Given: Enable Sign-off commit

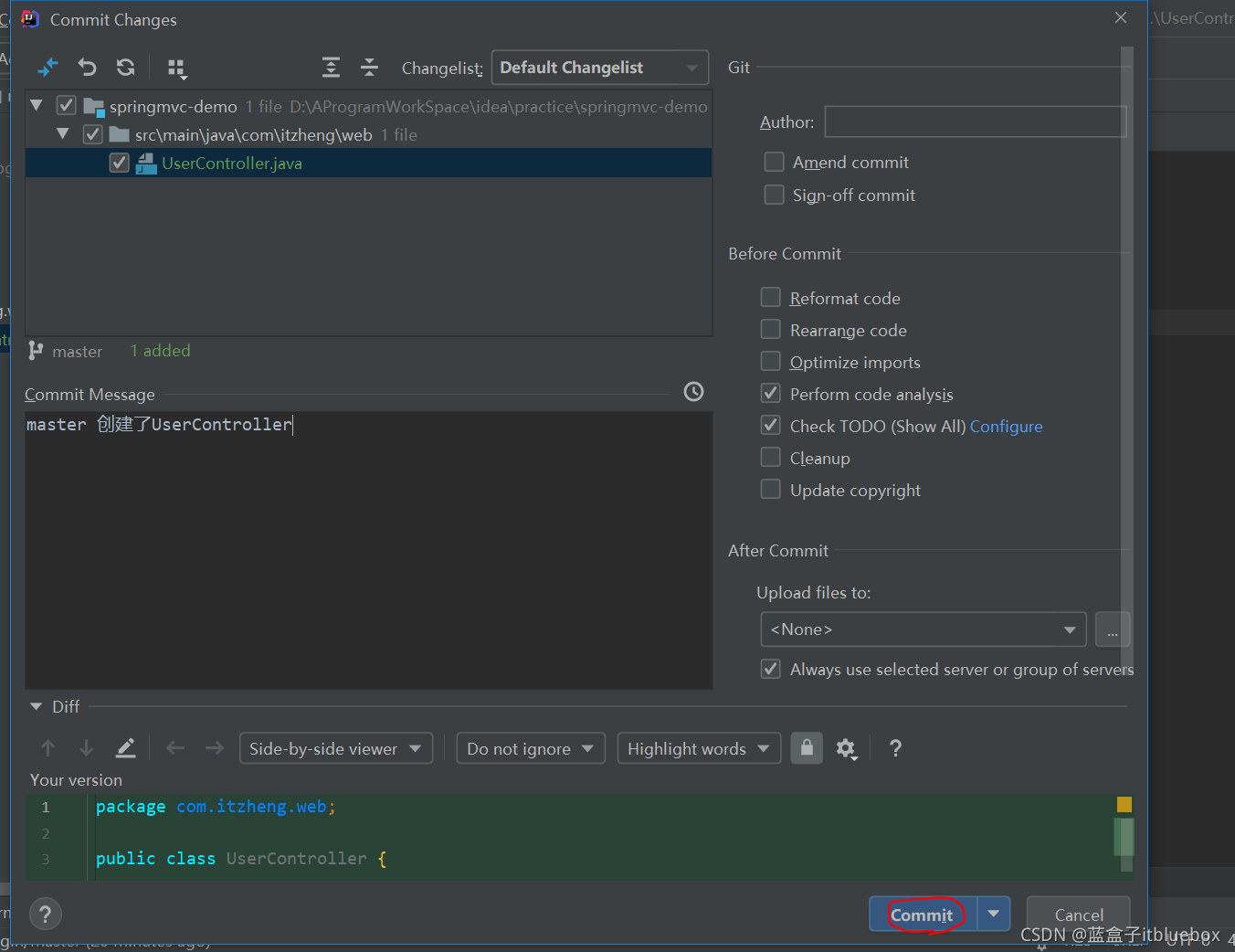Looking at the screenshot, I should (x=774, y=195).
